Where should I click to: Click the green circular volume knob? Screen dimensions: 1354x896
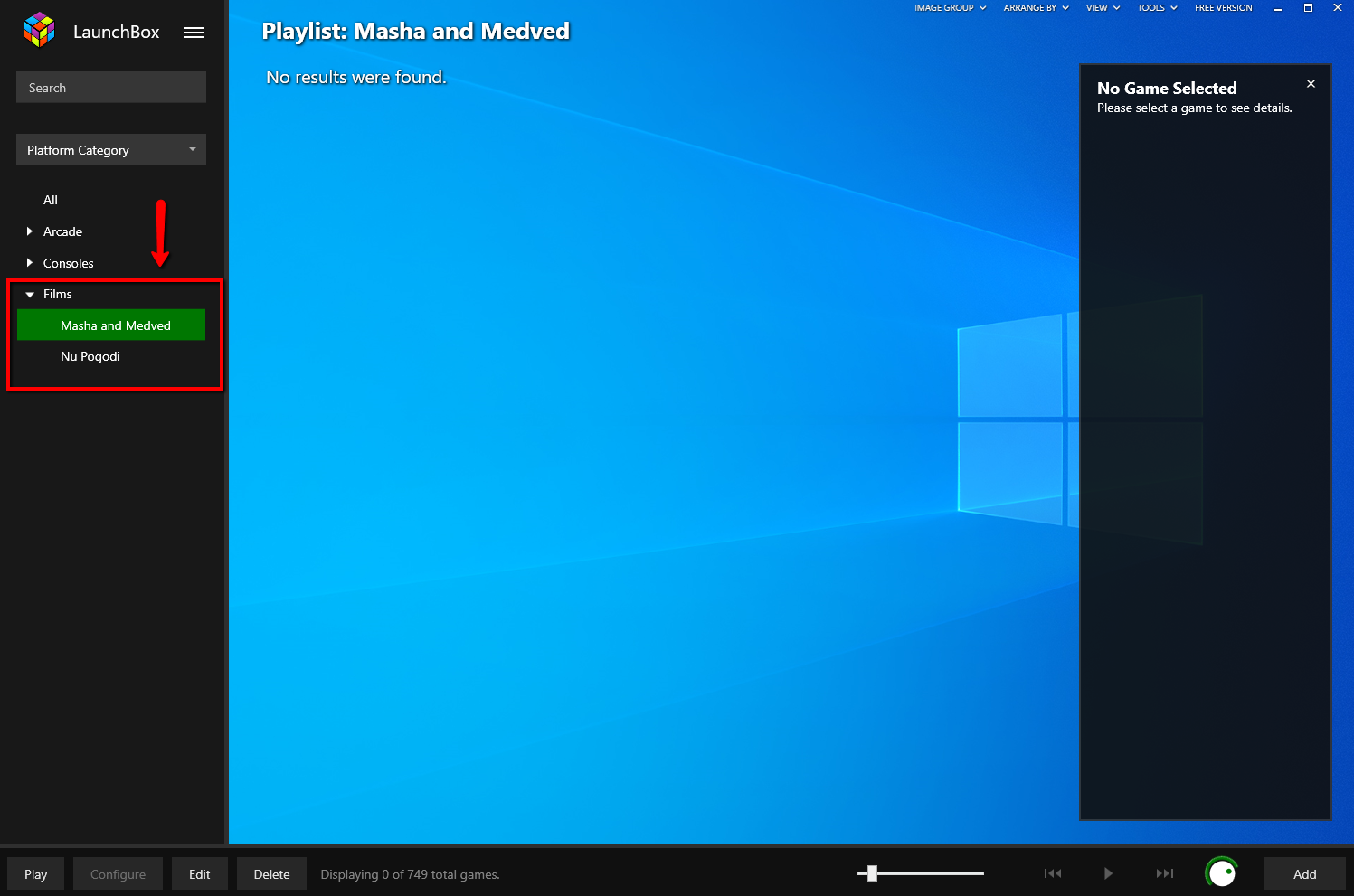click(1222, 872)
